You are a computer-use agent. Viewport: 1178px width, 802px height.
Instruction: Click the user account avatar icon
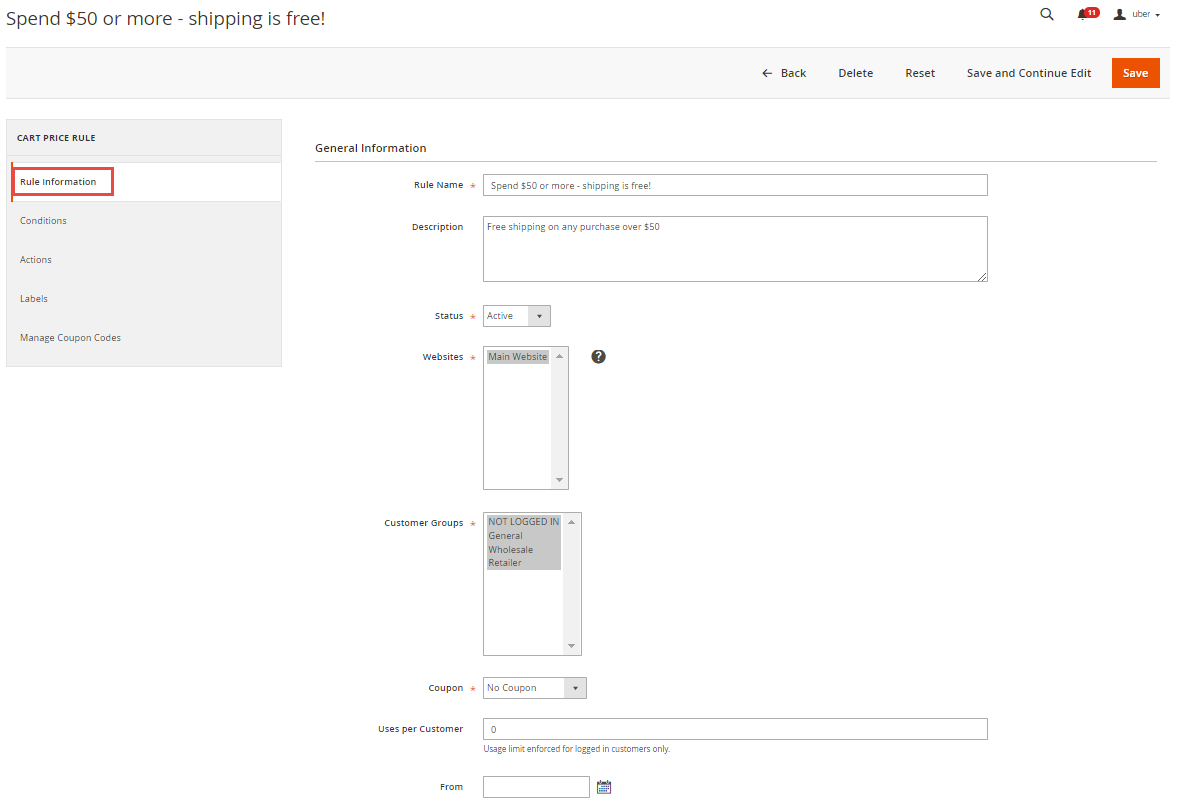pyautogui.click(x=1119, y=14)
